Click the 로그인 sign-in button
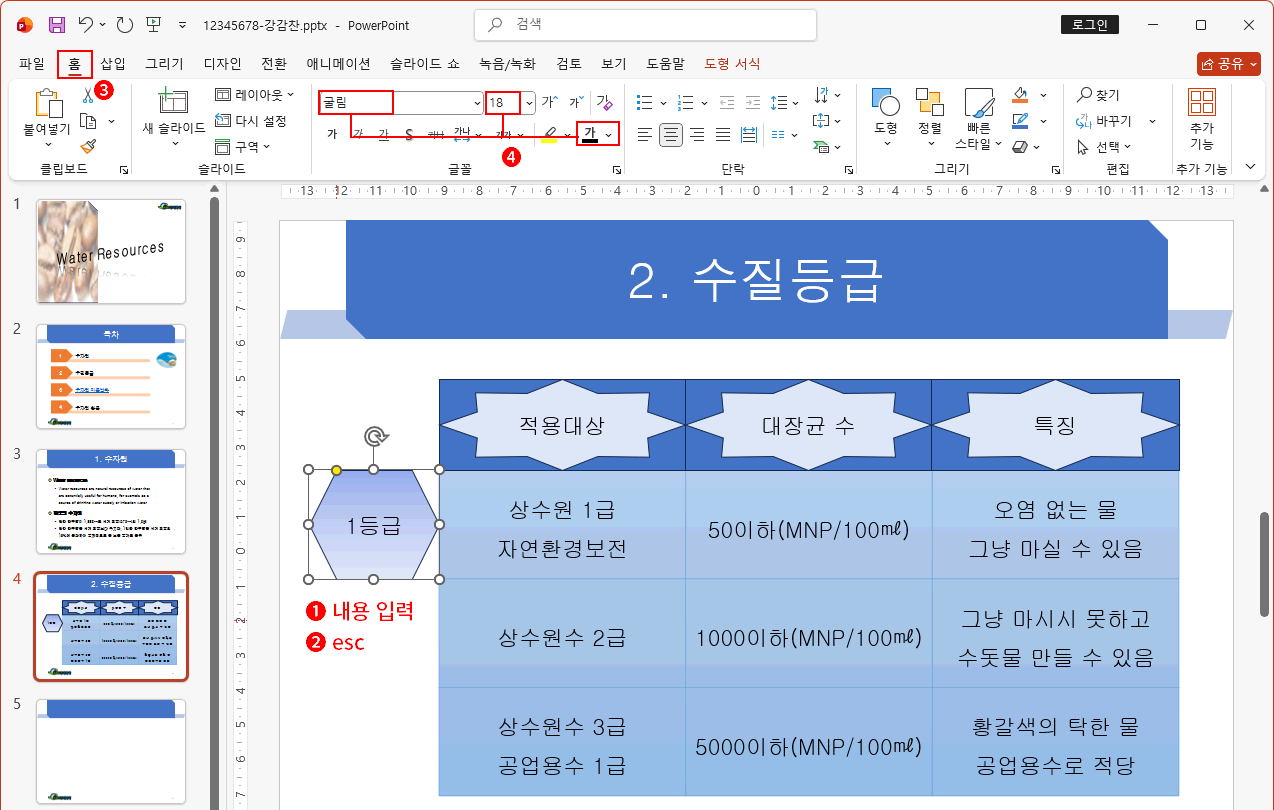This screenshot has height=810, width=1274. [1089, 24]
